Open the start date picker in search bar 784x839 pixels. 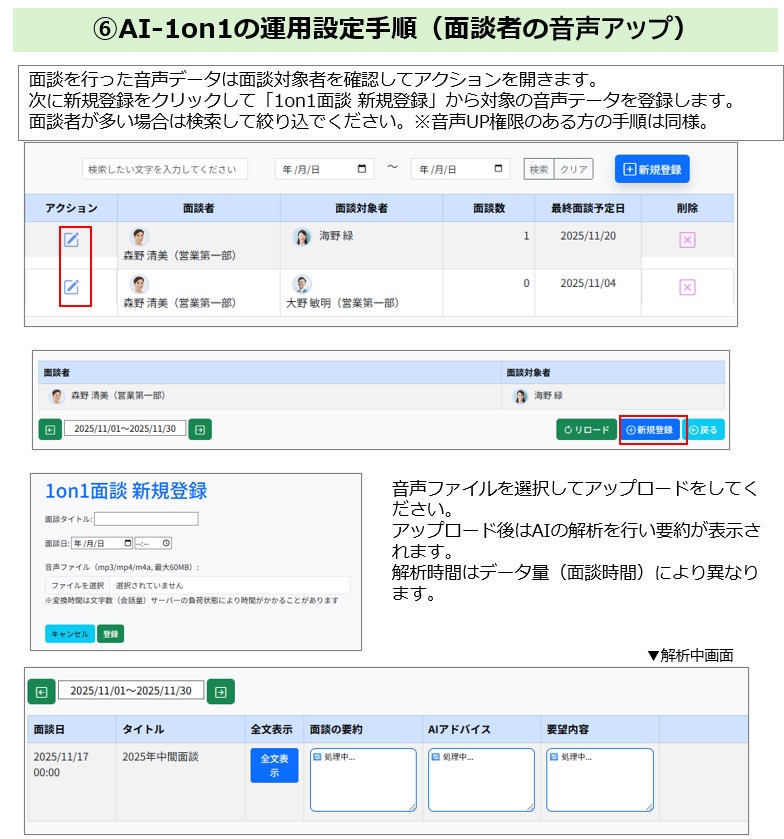[x=361, y=170]
